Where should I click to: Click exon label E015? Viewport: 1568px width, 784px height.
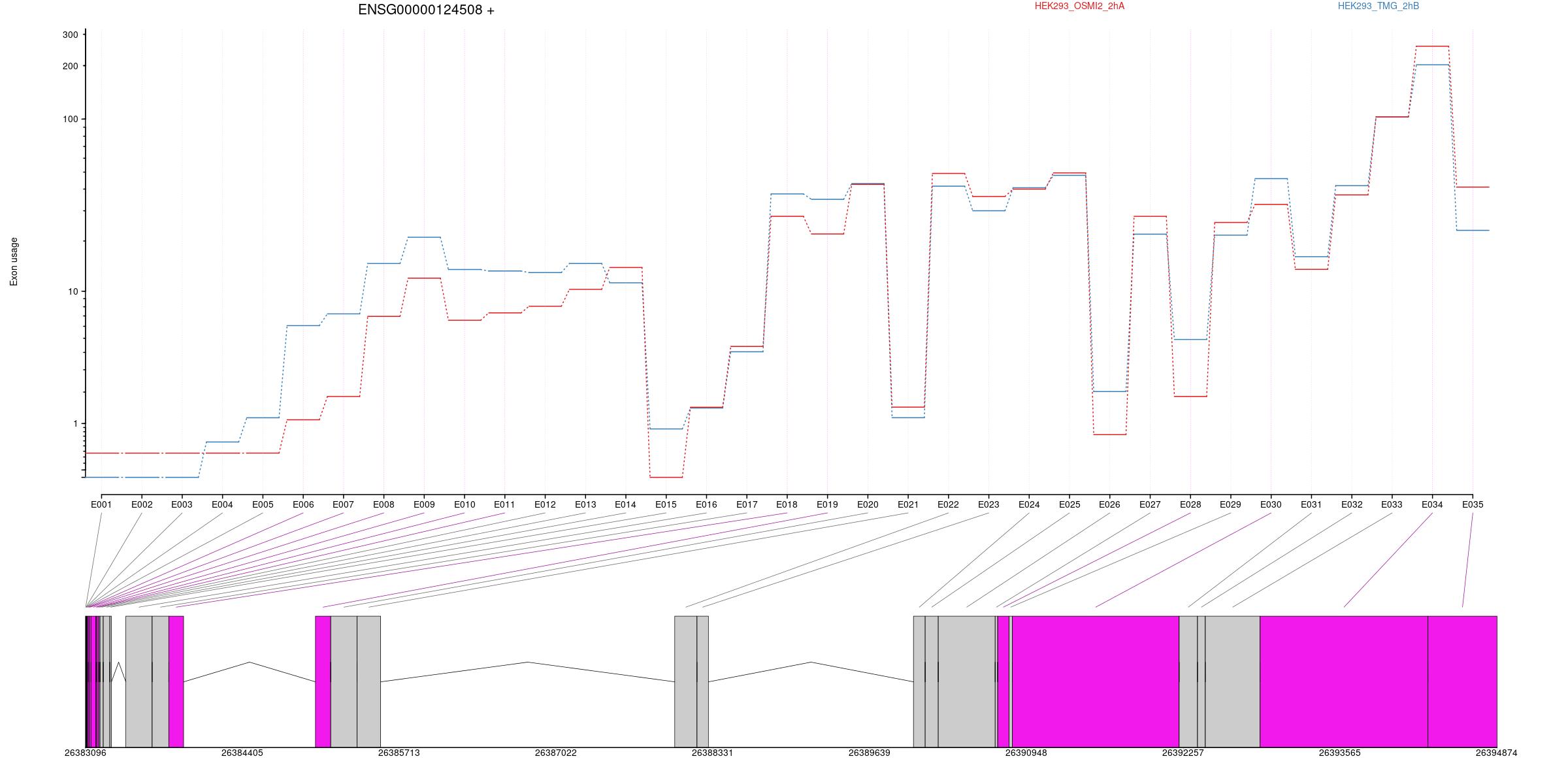[666, 504]
